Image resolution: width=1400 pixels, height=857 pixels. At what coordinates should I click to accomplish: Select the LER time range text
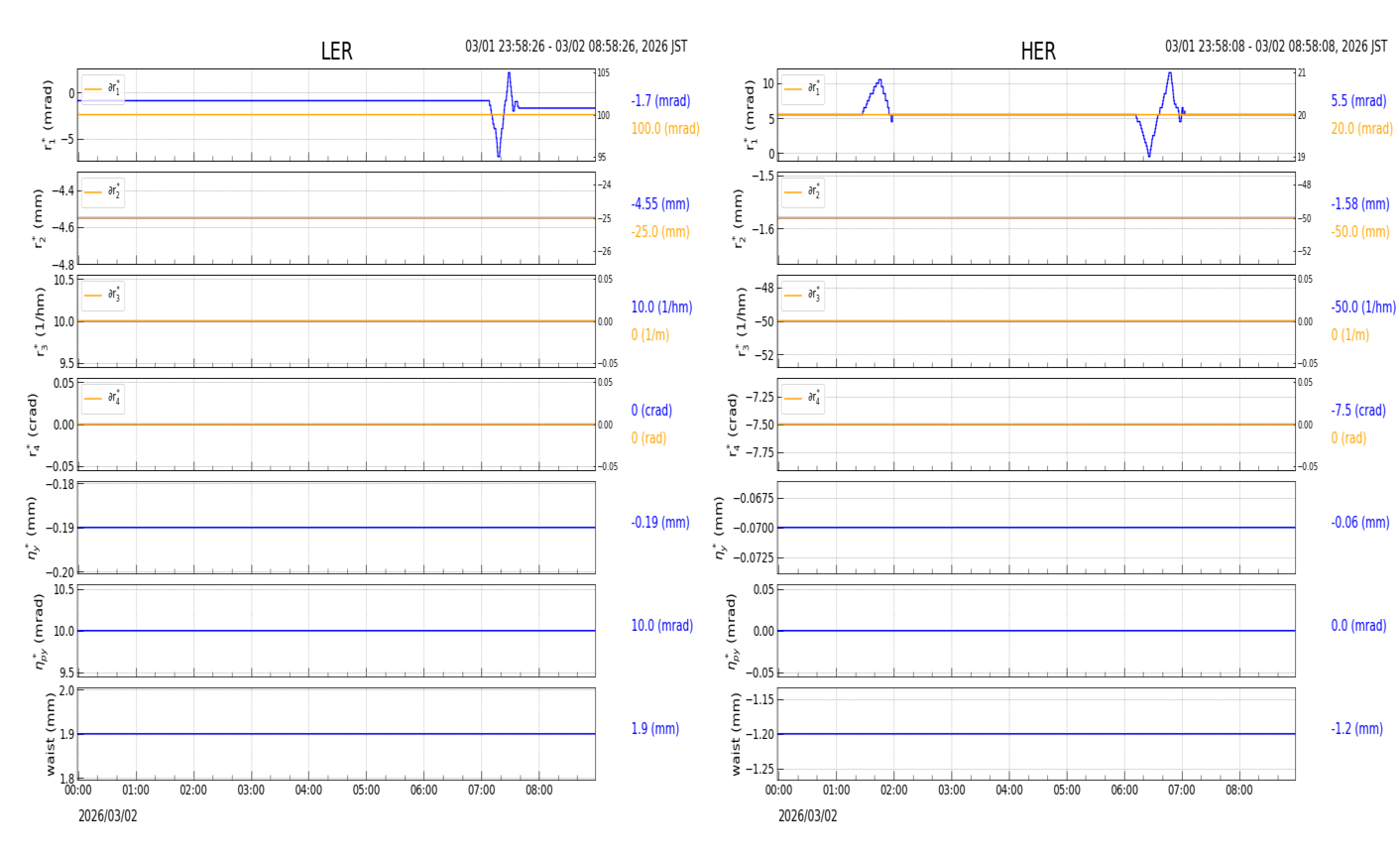tap(576, 47)
